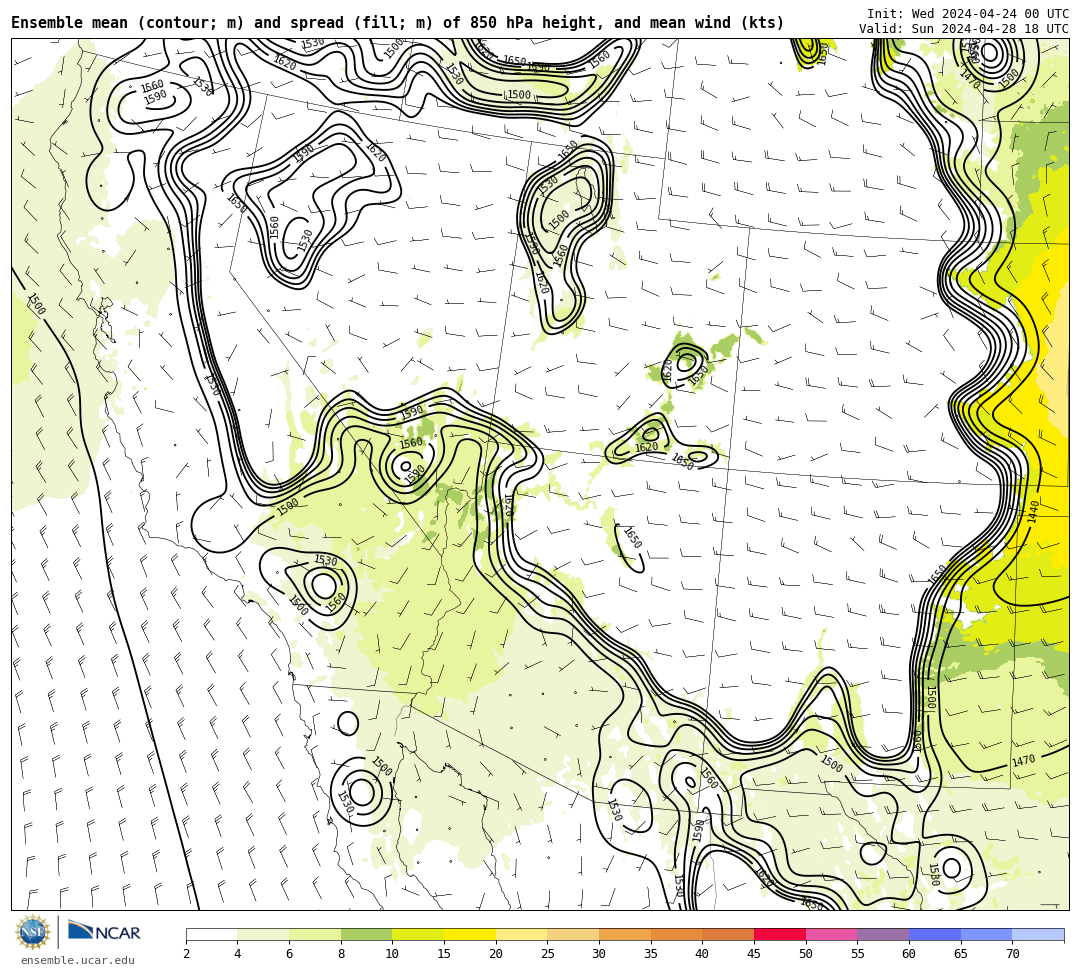The image size is (1080, 973).
Task: Click the pink 50–55 colorbar segment
Action: [831, 934]
